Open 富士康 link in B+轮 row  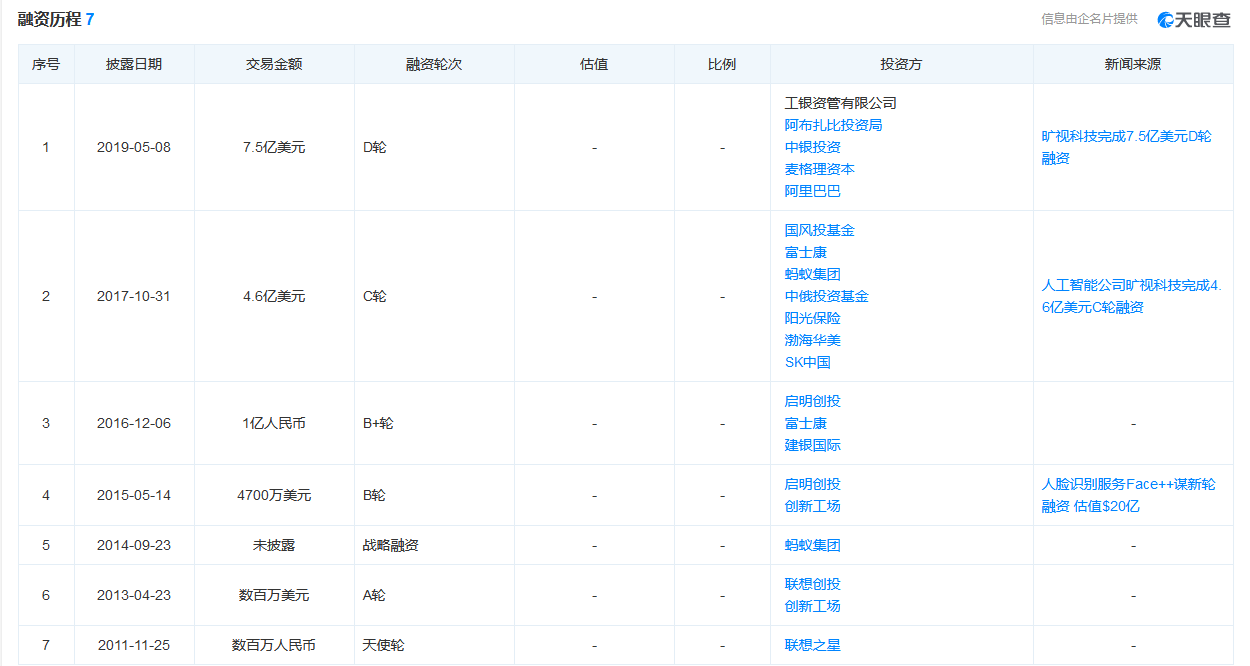coord(805,423)
